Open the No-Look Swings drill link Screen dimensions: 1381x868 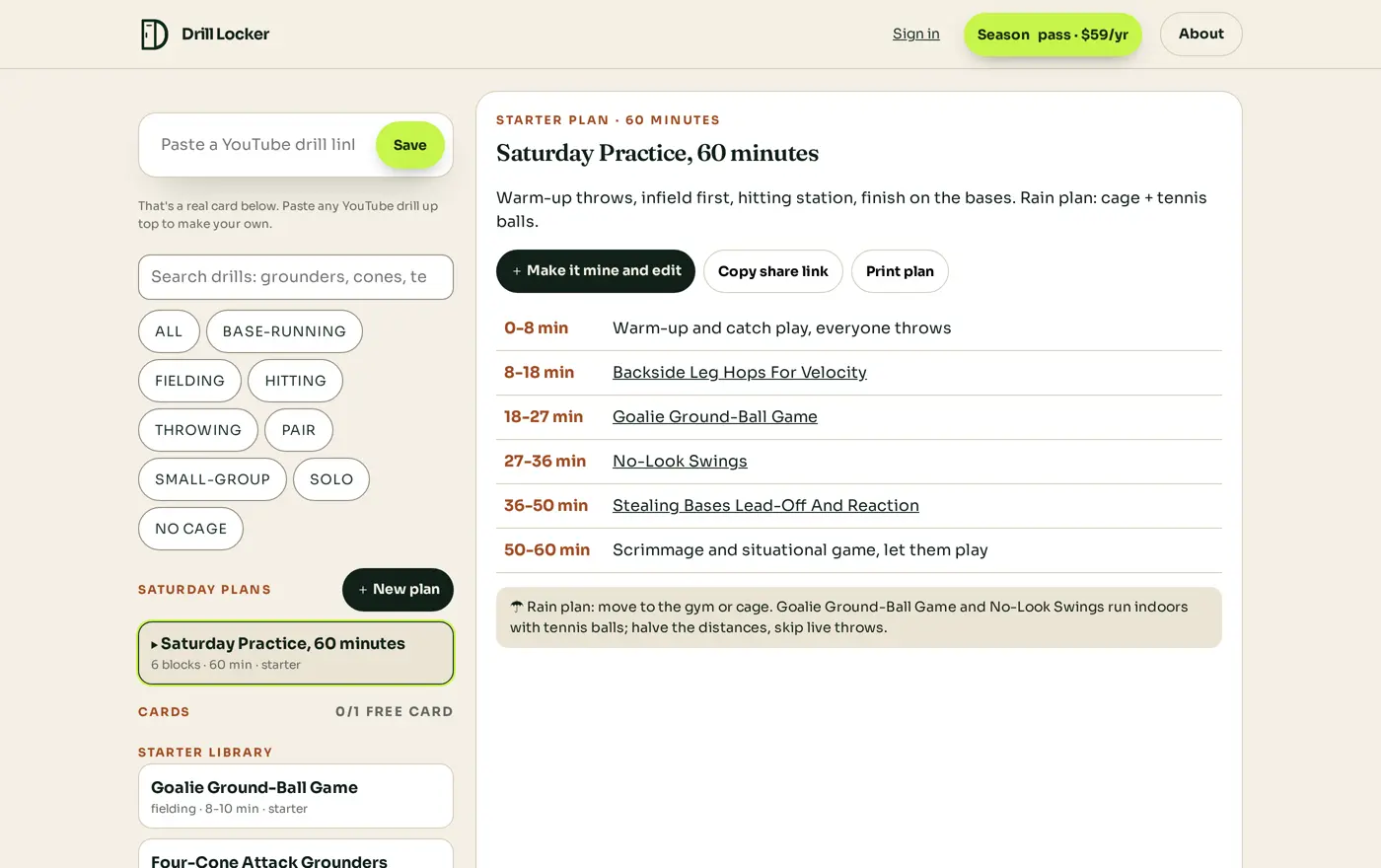[680, 462]
